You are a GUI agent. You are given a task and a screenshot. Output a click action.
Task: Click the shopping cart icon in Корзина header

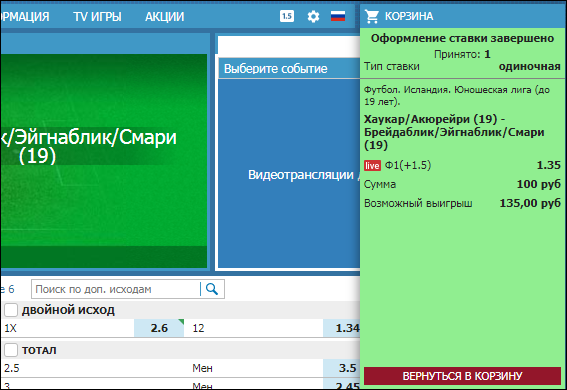(x=371, y=16)
